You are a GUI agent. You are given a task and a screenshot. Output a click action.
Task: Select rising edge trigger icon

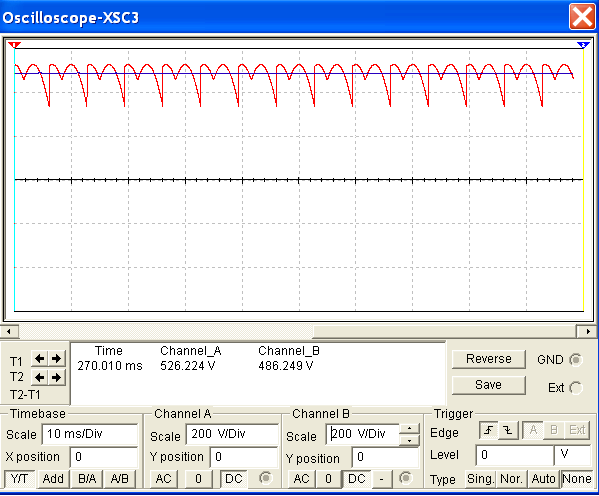(489, 431)
